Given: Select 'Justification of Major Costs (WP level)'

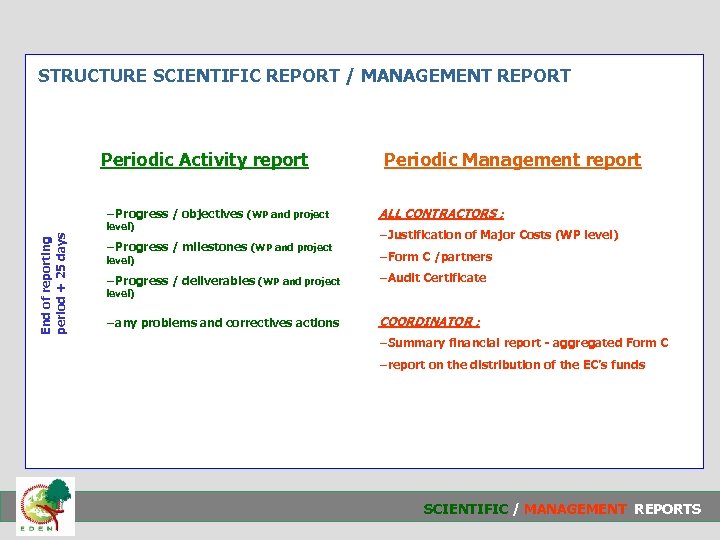Looking at the screenshot, I should (499, 235).
